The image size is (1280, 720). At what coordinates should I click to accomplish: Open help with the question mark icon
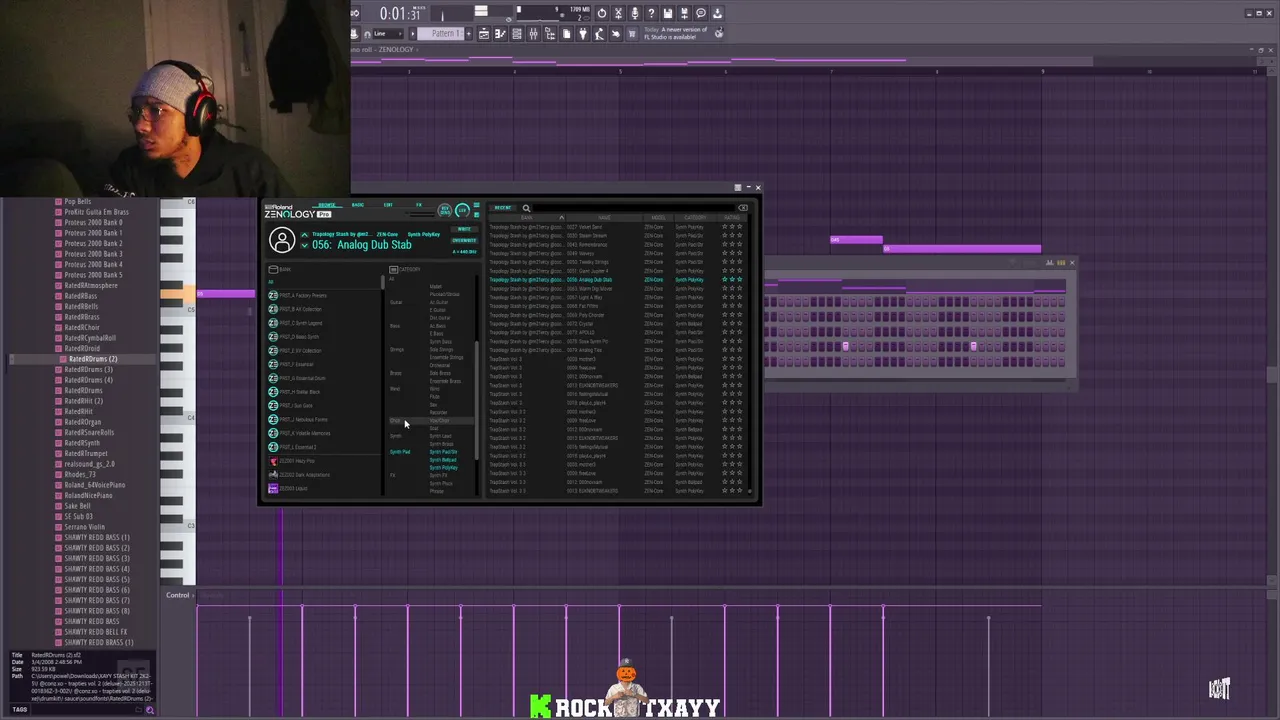[651, 13]
